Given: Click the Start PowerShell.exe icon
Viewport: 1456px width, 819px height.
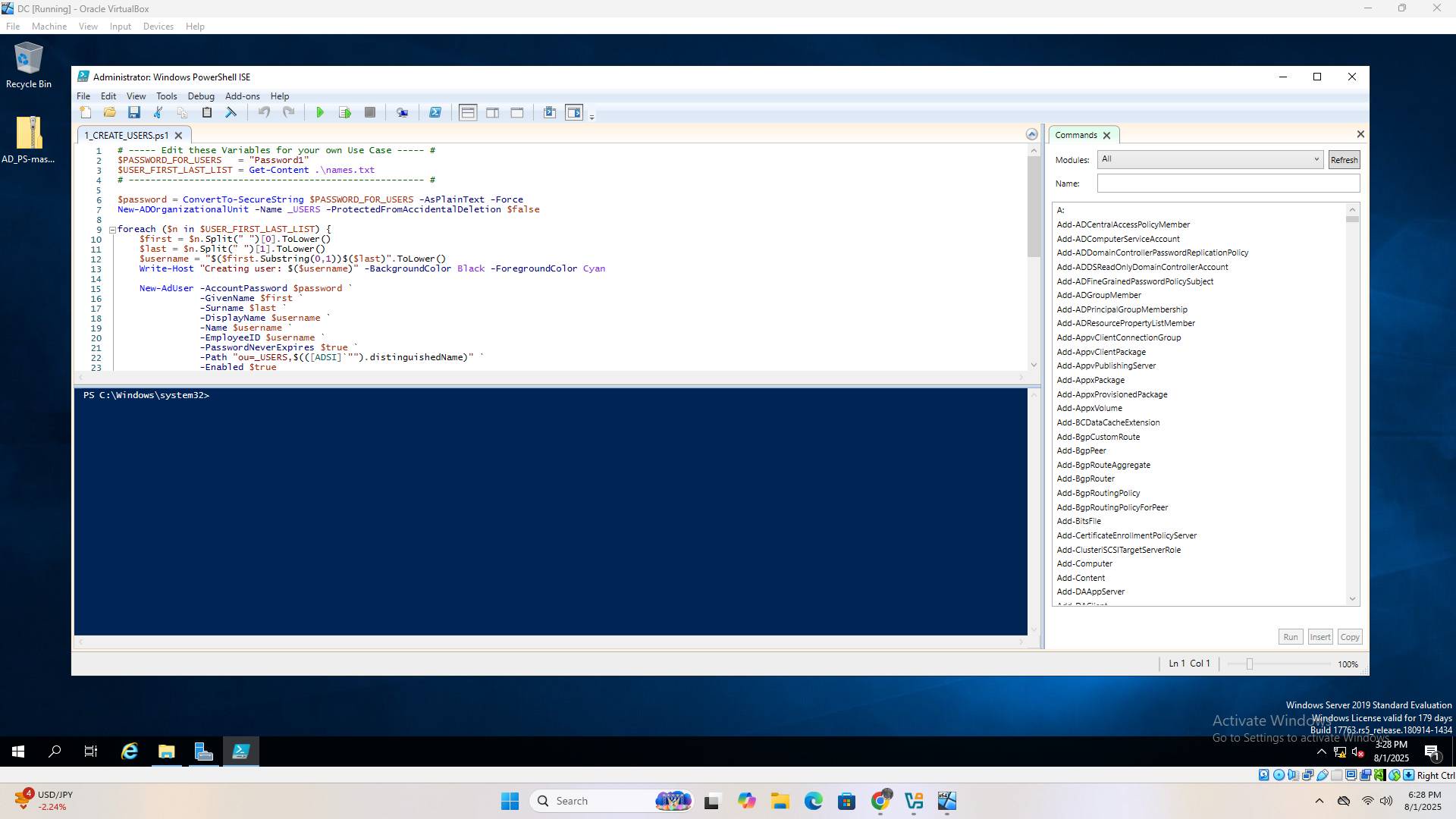Looking at the screenshot, I should pyautogui.click(x=435, y=113).
